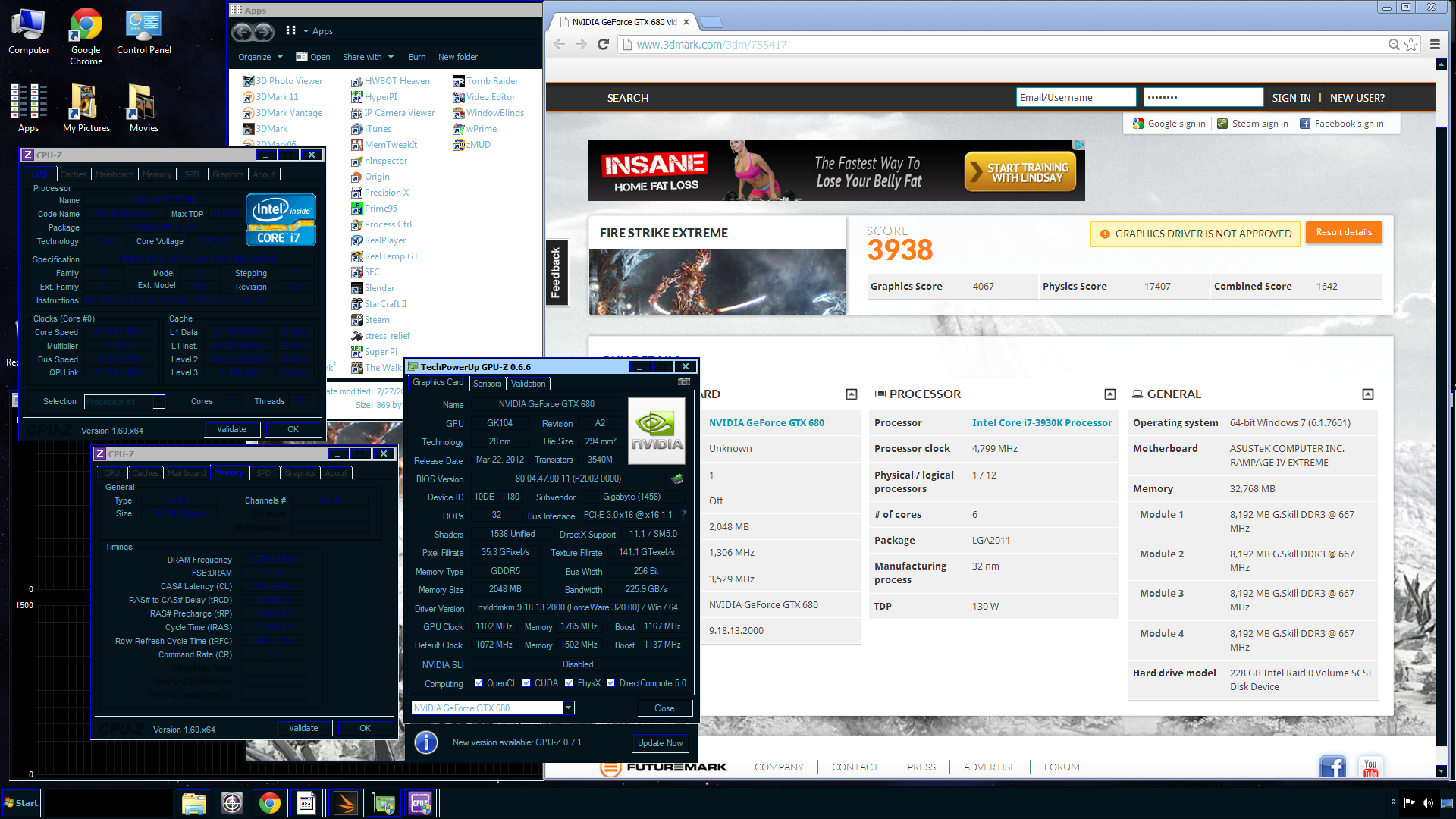This screenshot has width=1456, height=819.
Task: Open the My Pictures desktop folder
Action: pos(86,108)
